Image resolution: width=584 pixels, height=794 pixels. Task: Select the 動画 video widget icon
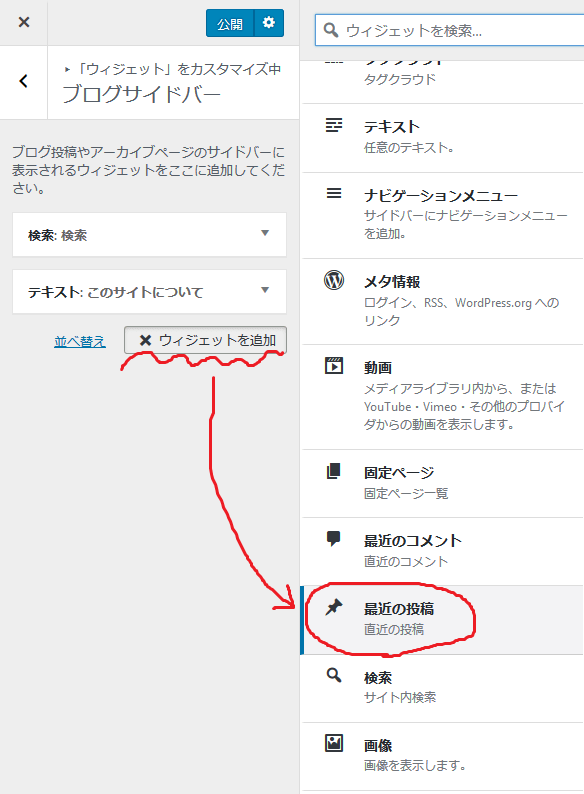point(334,365)
